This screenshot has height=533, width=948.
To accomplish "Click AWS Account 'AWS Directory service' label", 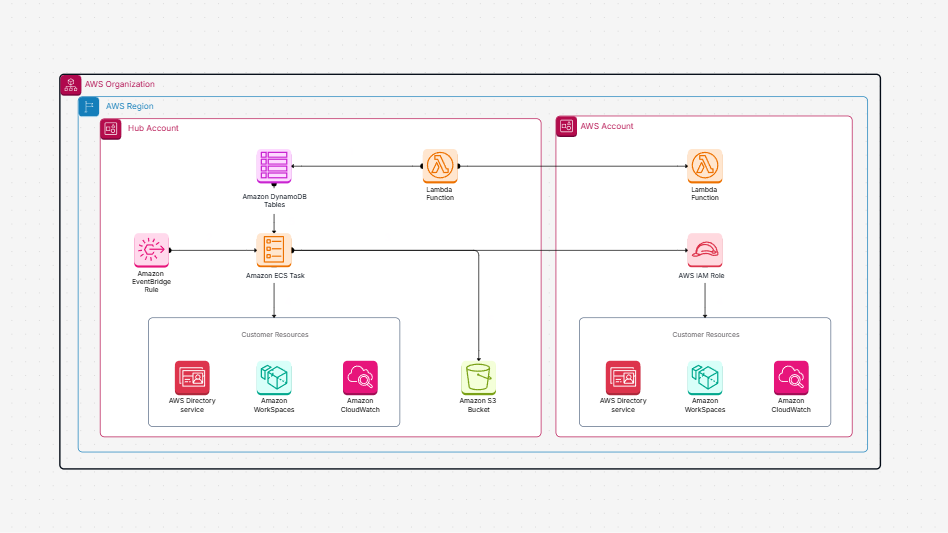I will pos(623,405).
